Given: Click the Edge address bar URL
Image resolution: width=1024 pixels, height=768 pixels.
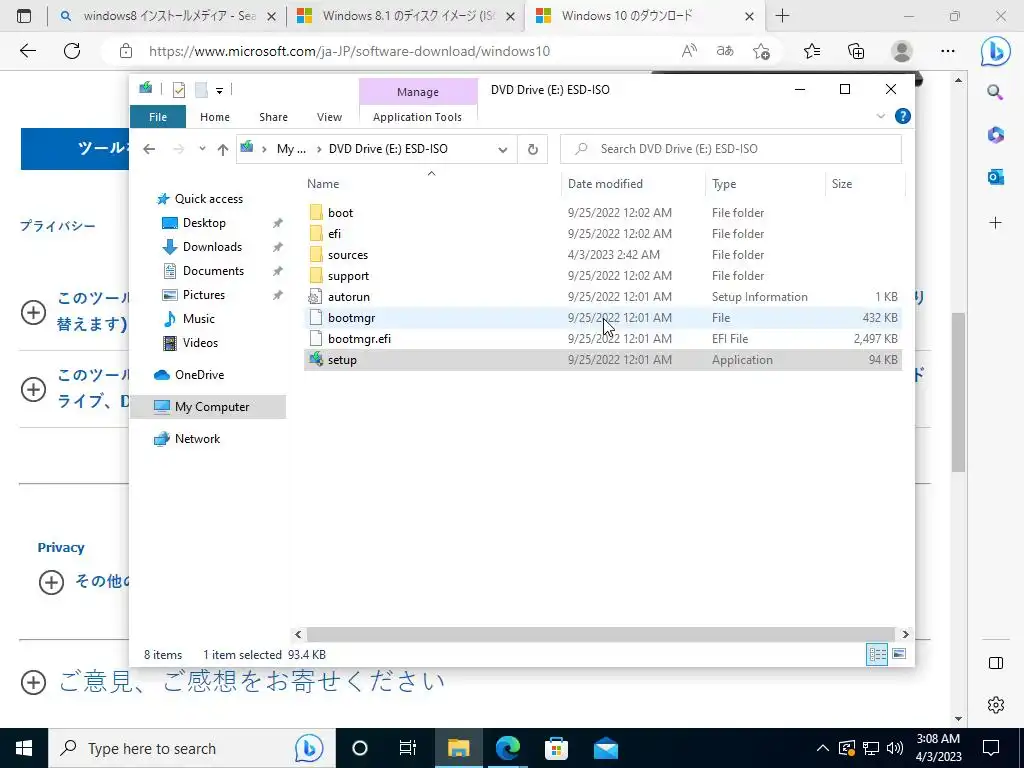Looking at the screenshot, I should [349, 51].
